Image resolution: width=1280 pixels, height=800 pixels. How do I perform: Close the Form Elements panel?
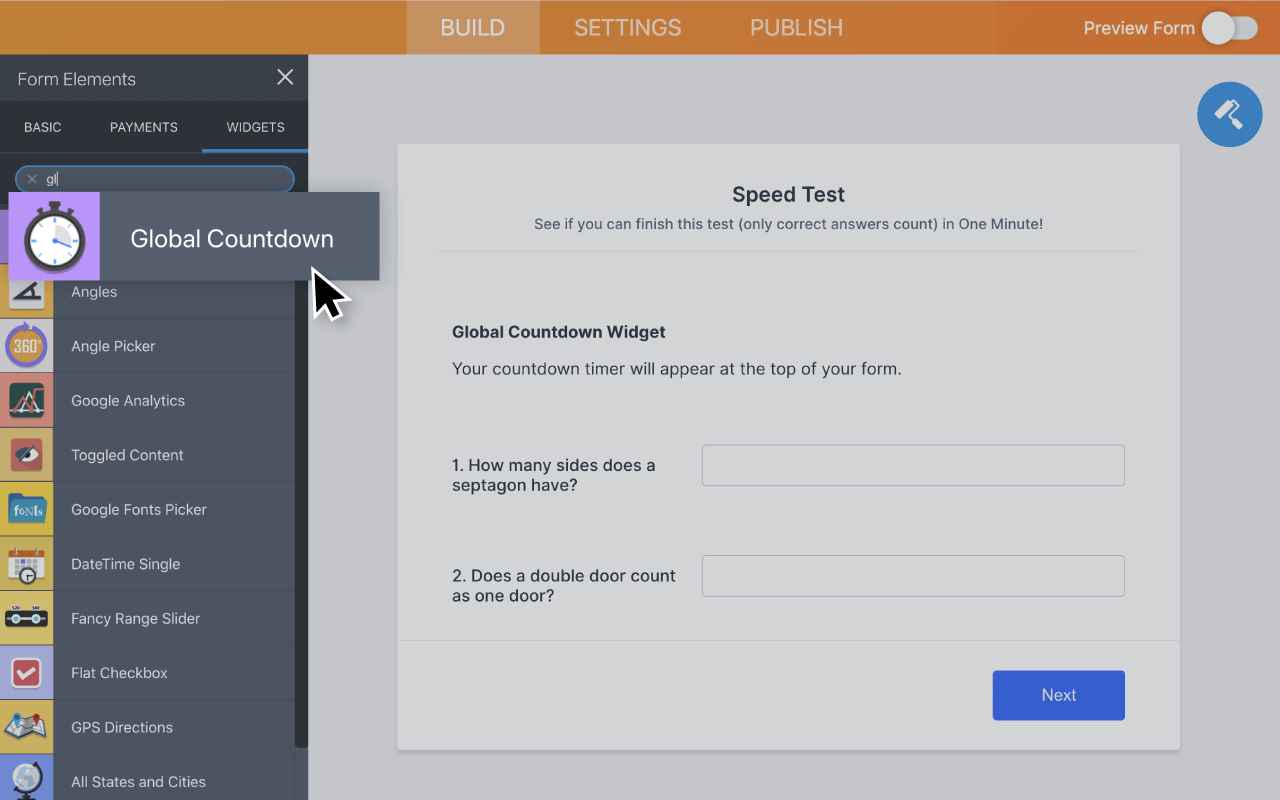pyautogui.click(x=285, y=78)
